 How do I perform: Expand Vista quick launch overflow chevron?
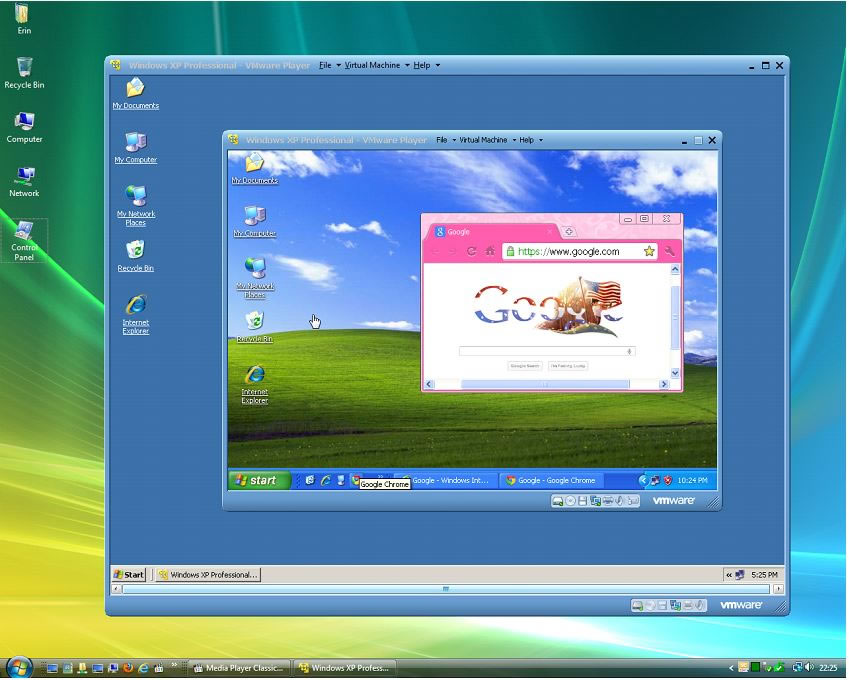point(174,665)
